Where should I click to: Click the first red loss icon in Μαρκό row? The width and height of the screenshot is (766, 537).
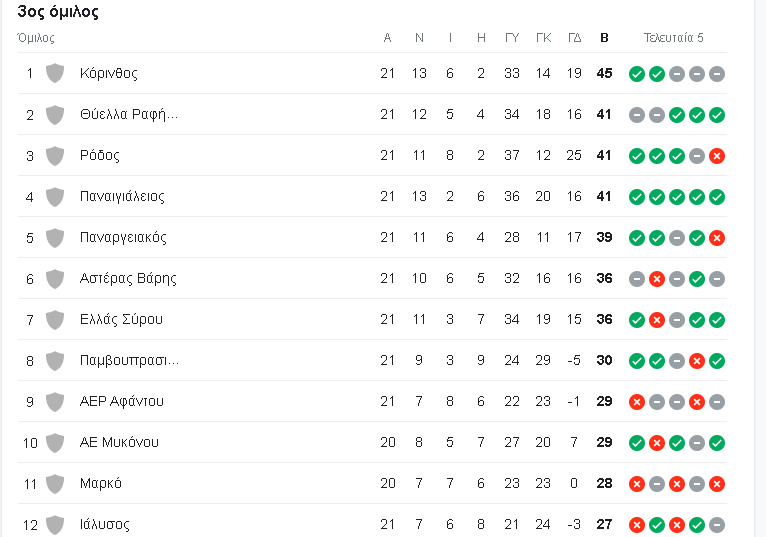point(637,484)
